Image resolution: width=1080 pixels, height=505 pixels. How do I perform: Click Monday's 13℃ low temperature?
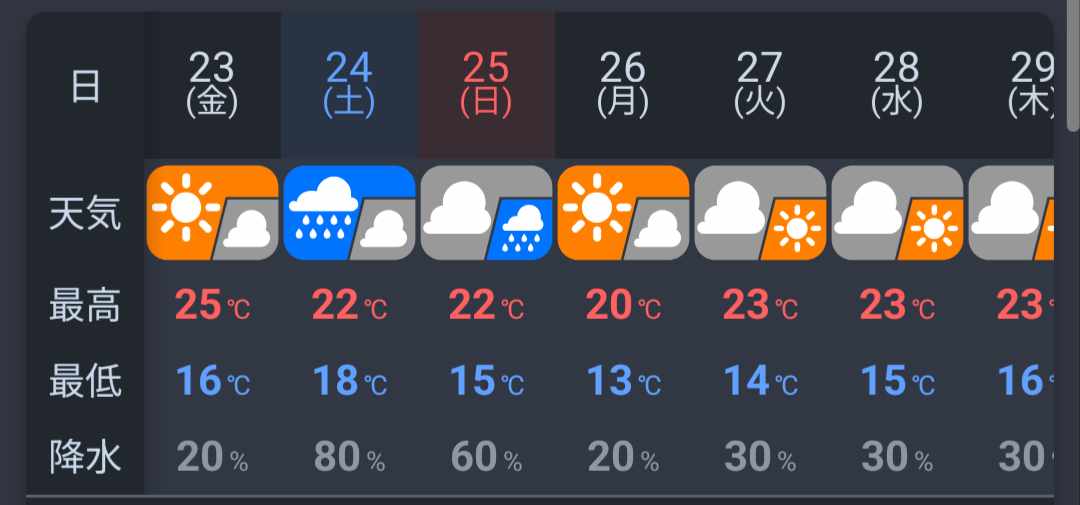click(x=623, y=381)
